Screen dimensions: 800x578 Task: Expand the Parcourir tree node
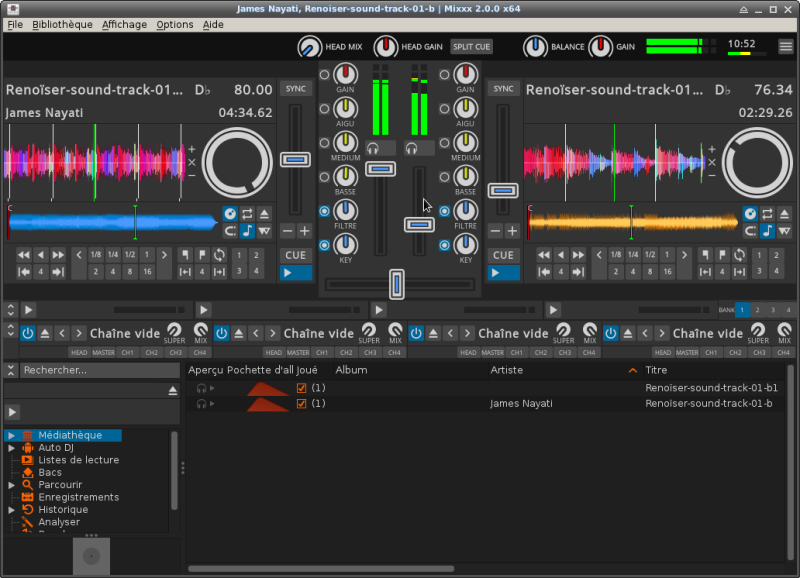pos(10,485)
